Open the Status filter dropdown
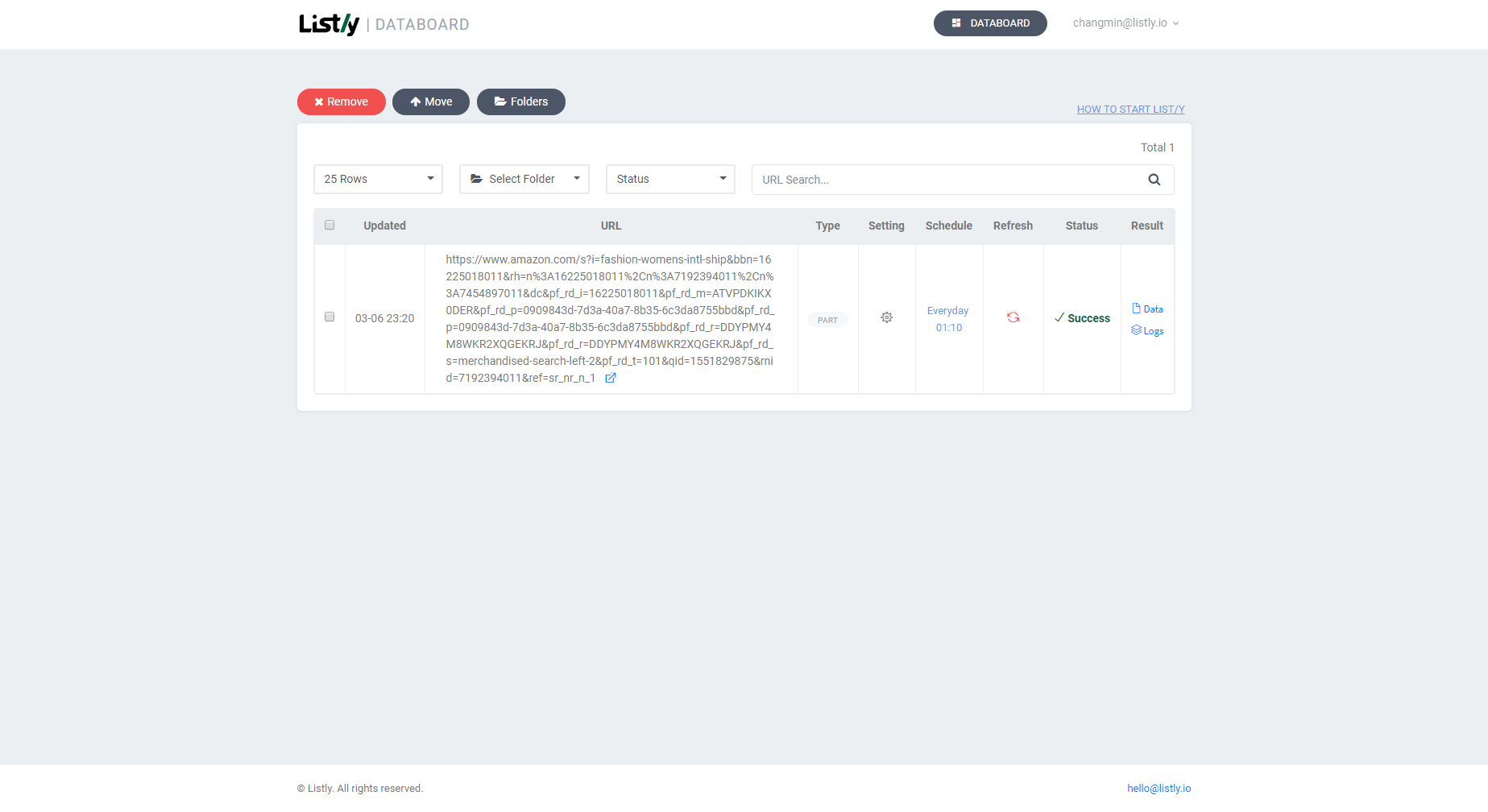The image size is (1488, 812). pyautogui.click(x=670, y=180)
